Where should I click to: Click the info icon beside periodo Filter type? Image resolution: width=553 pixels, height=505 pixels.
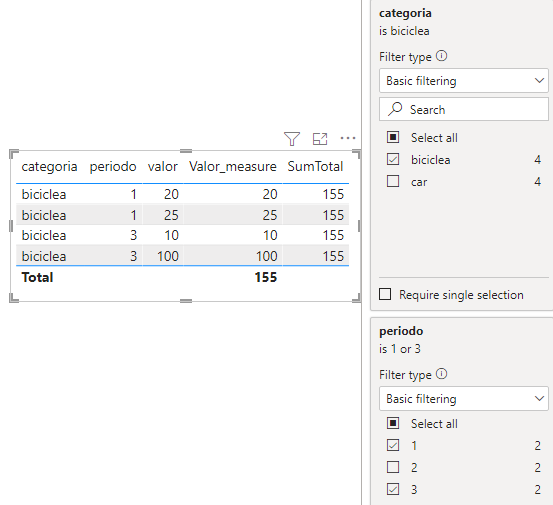442,374
